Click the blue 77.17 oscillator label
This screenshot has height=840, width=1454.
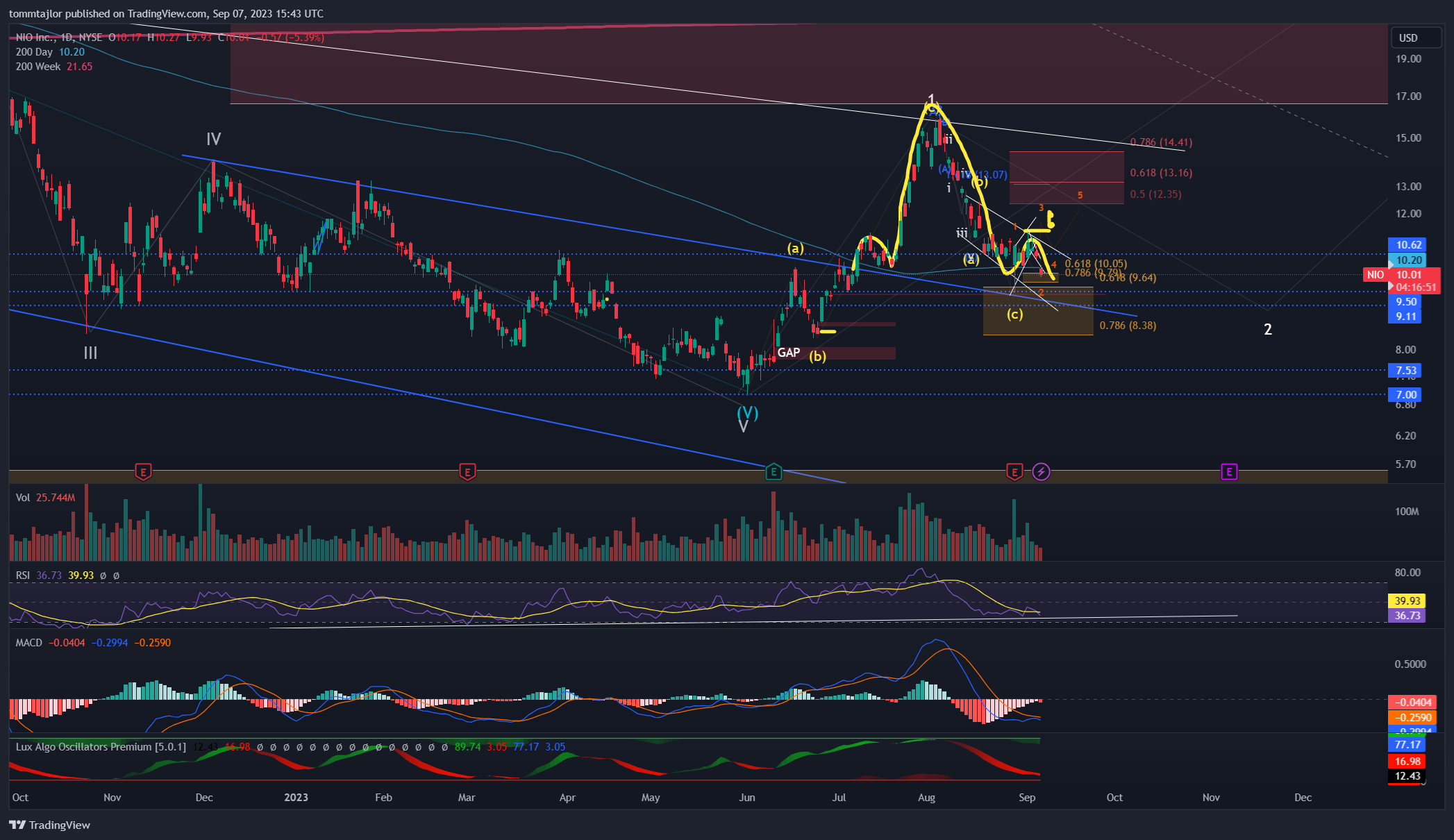(1407, 745)
